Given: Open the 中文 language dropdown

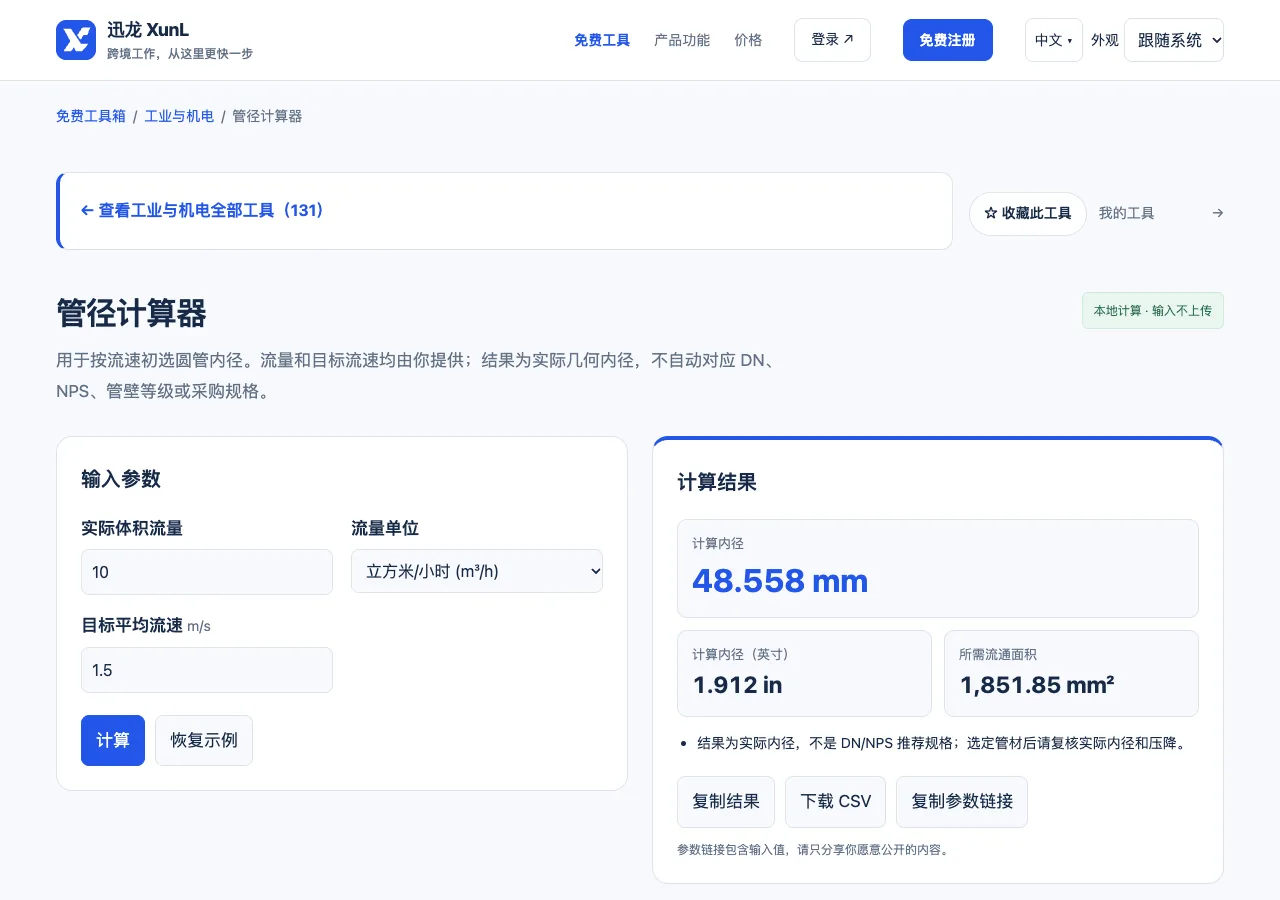Looking at the screenshot, I should pyautogui.click(x=1053, y=40).
